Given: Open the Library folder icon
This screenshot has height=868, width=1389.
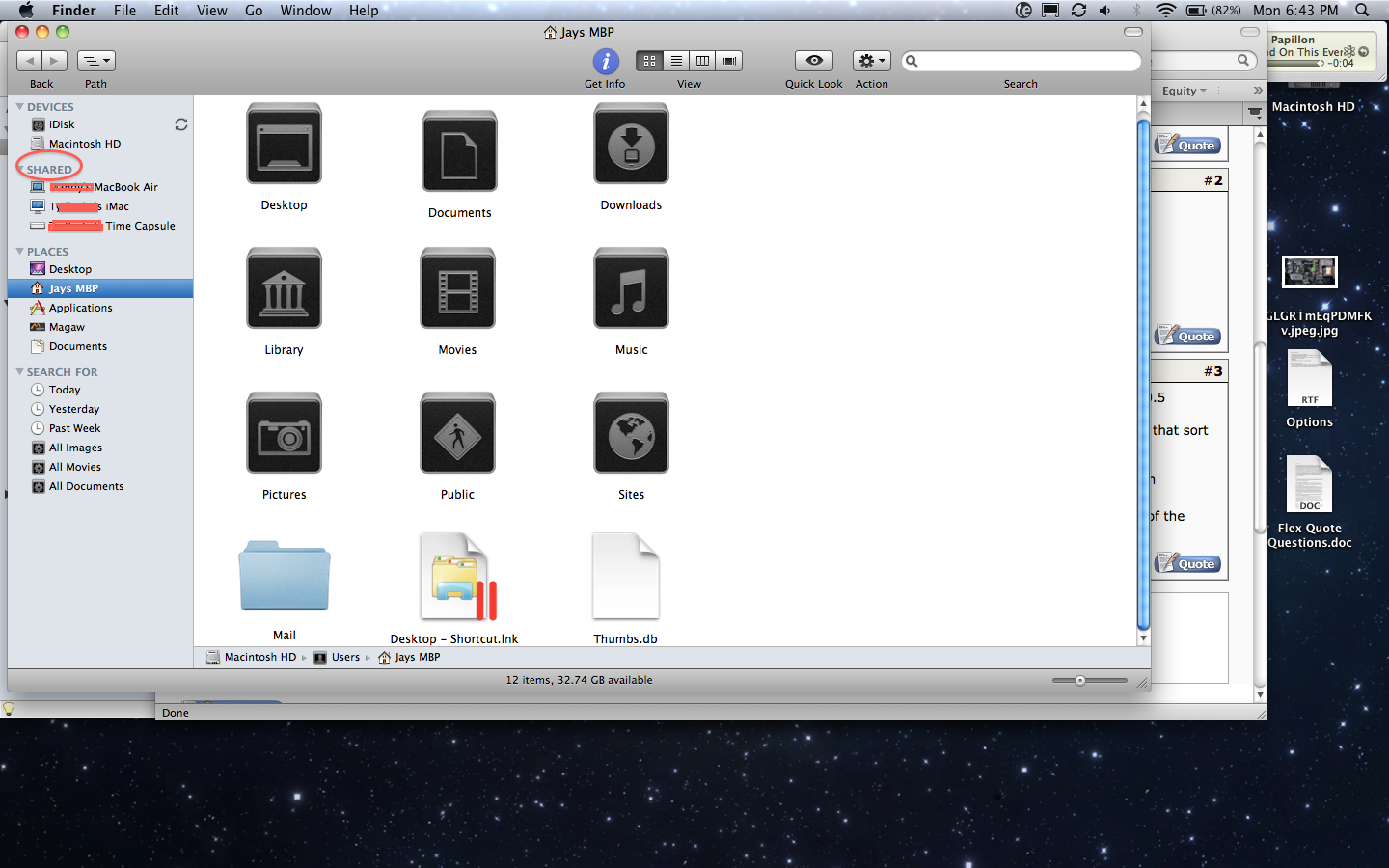Looking at the screenshot, I should pyautogui.click(x=284, y=288).
